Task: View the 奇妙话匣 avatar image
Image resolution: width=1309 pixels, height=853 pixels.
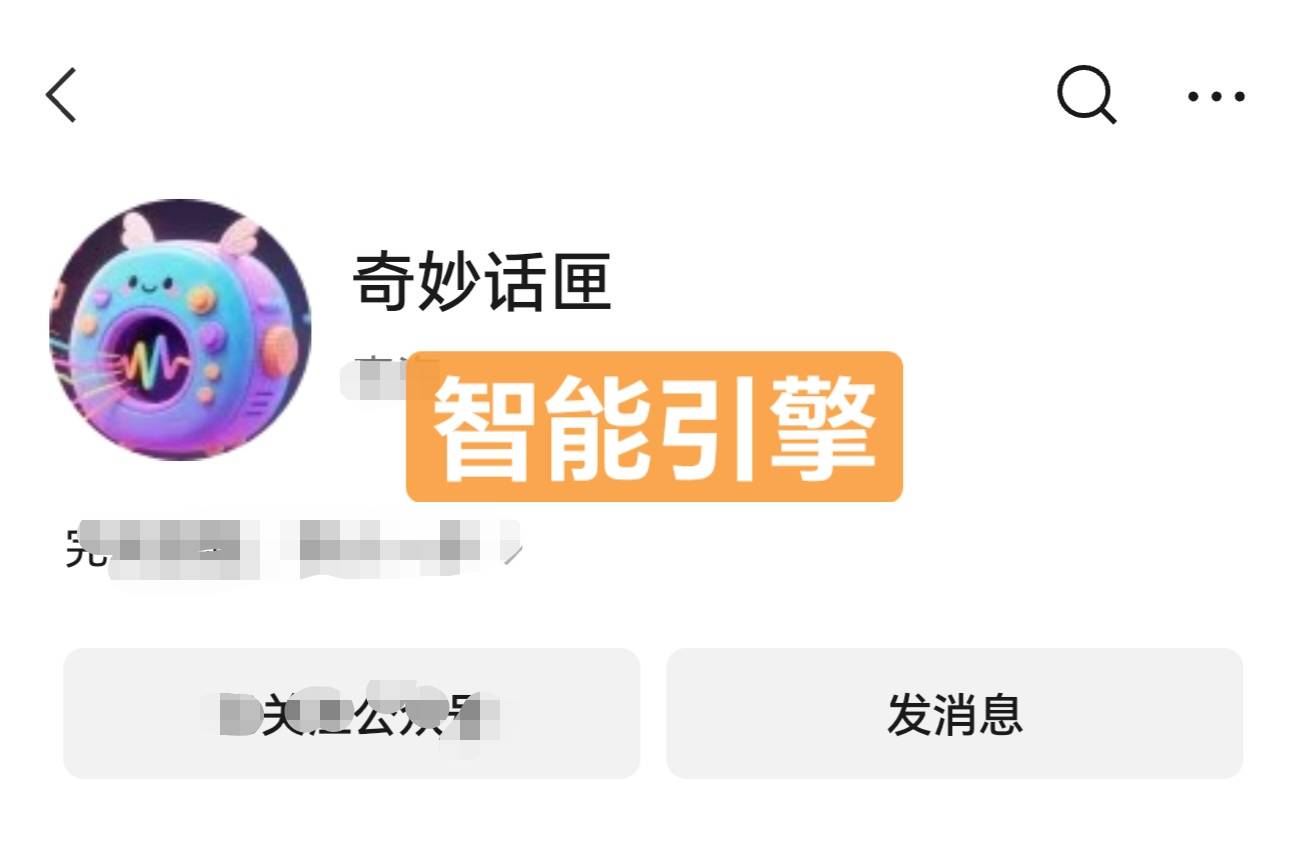Action: click(x=180, y=329)
